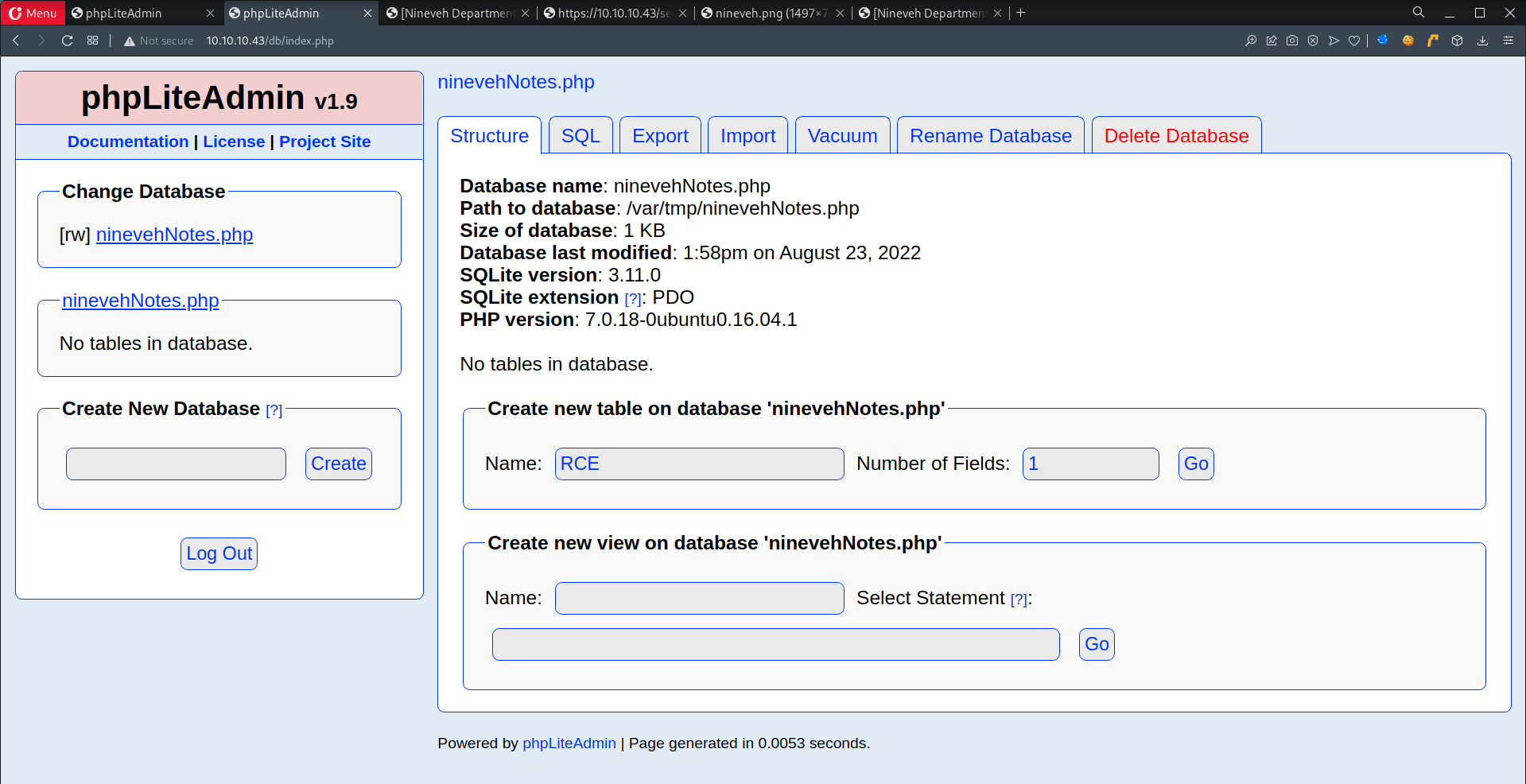The height and width of the screenshot is (784, 1526).
Task: Open the Opera Menu button
Action: (x=33, y=13)
